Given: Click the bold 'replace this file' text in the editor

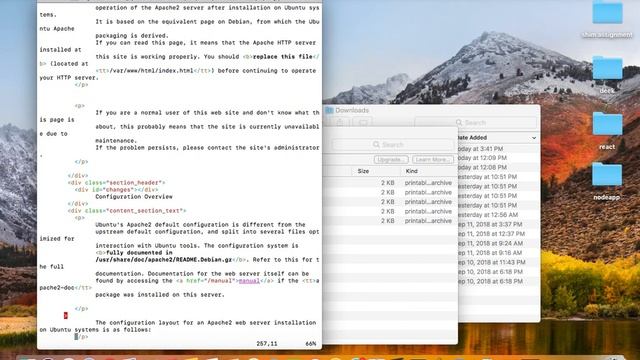Looking at the screenshot, I should (282, 57).
